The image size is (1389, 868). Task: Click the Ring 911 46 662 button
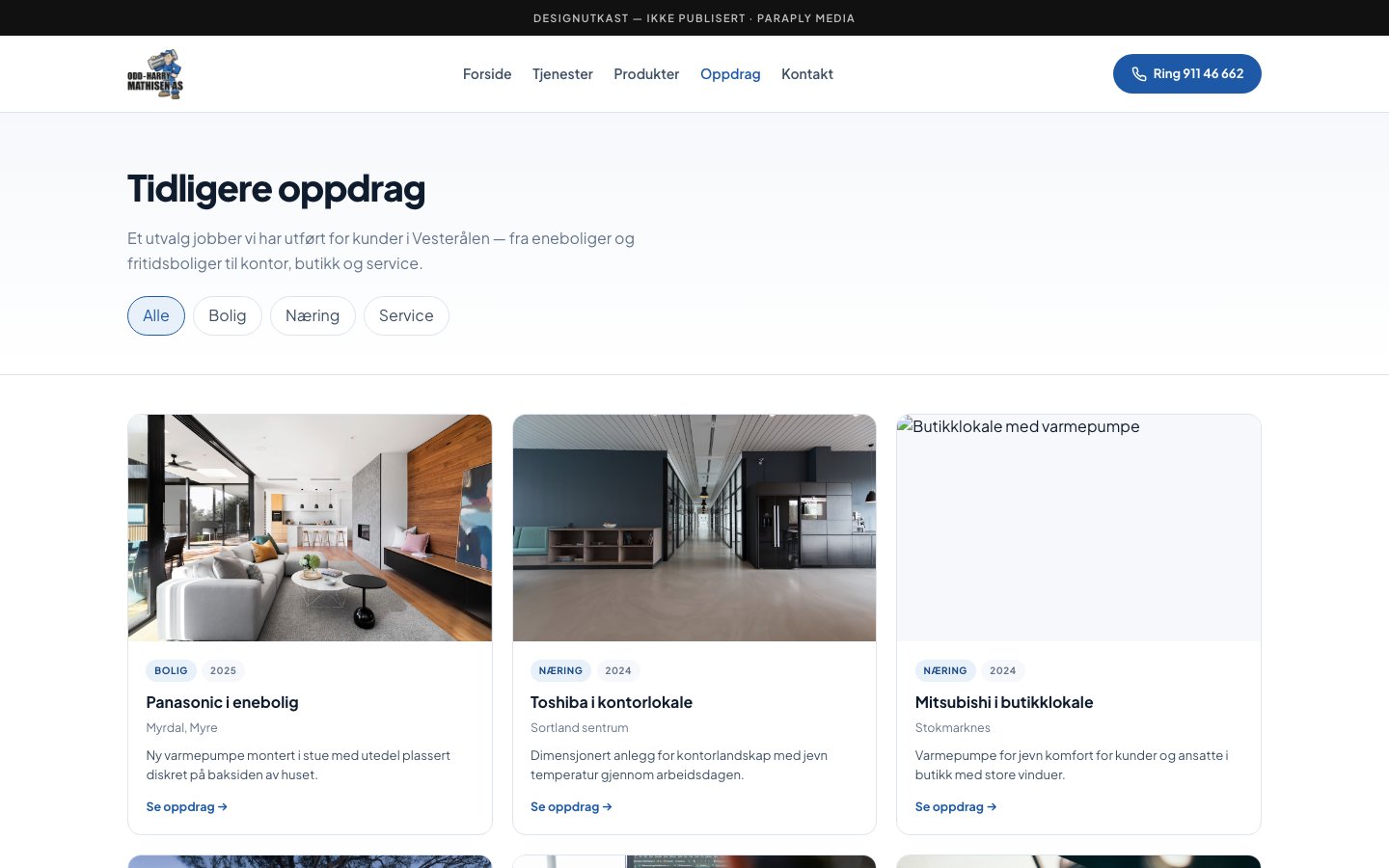click(x=1187, y=73)
